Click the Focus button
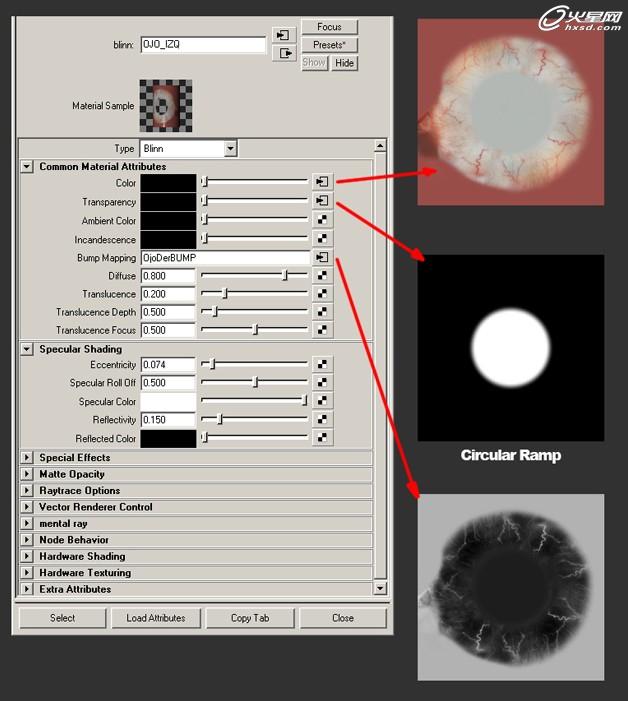628x701 pixels. [329, 27]
